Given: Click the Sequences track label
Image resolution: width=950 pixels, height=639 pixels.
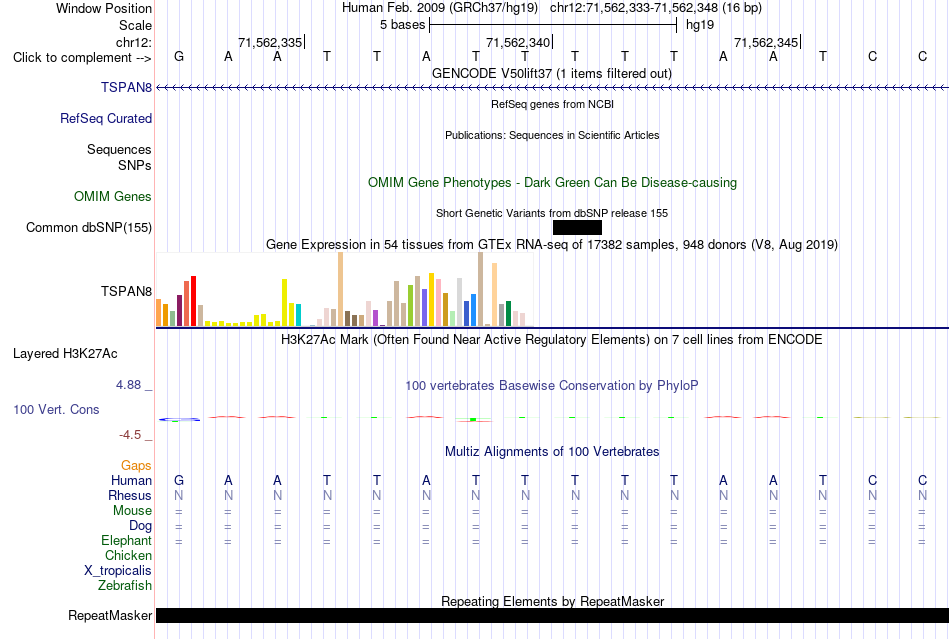Looking at the screenshot, I should 119,150.
